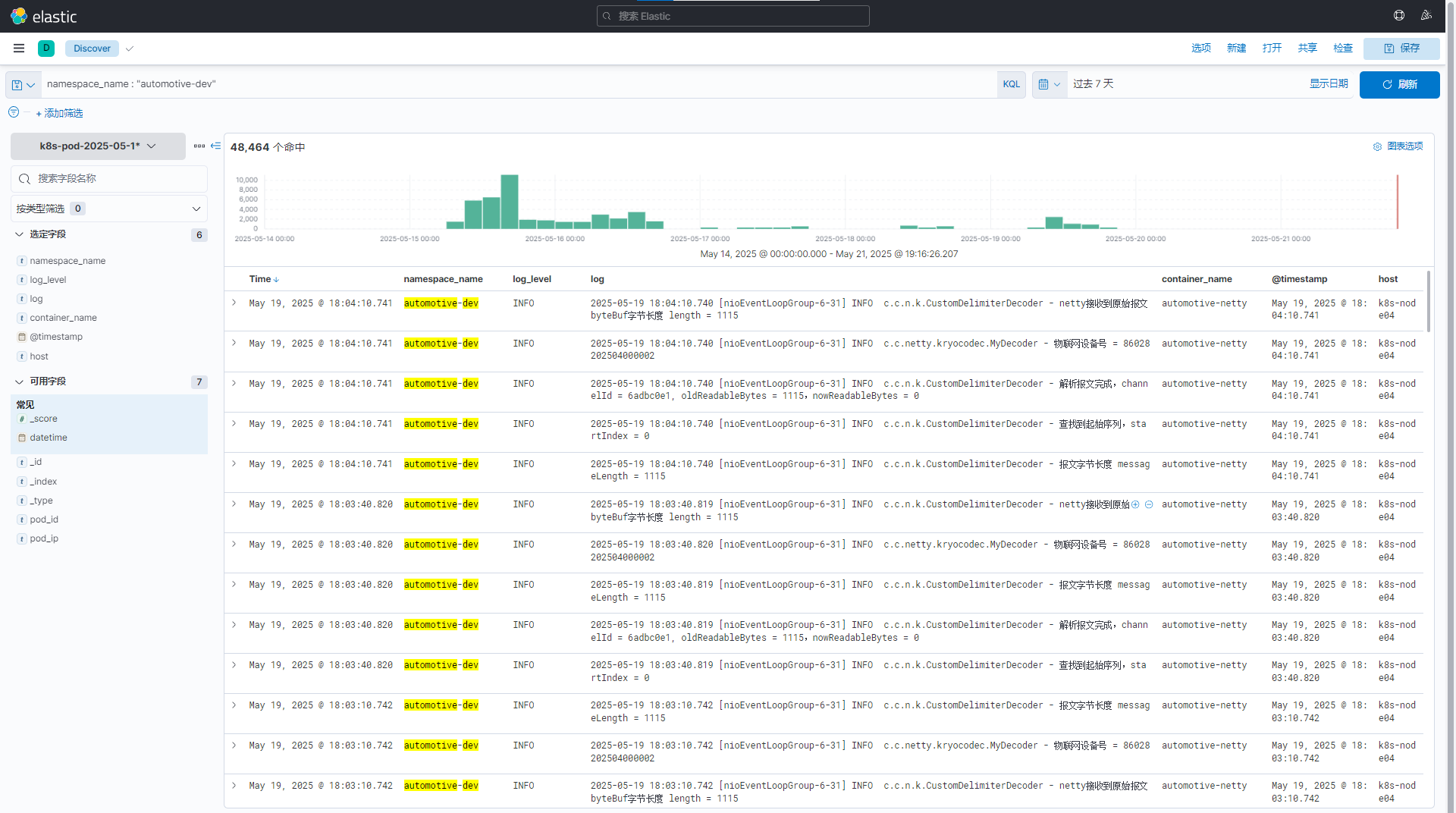This screenshot has width=1456, height=813.
Task: Click the pod_ip field type icon
Action: 21,538
